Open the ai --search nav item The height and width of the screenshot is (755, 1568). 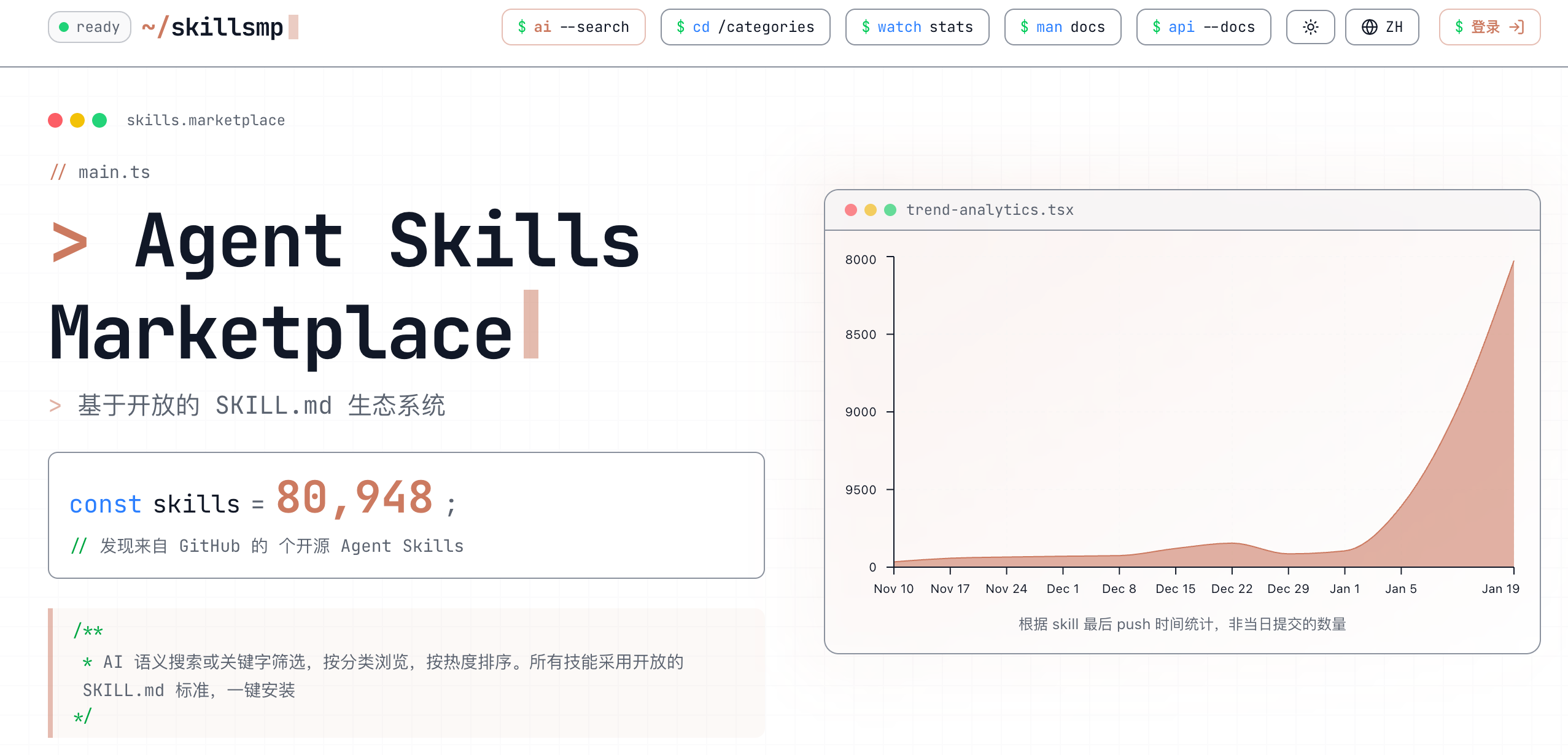[x=573, y=27]
